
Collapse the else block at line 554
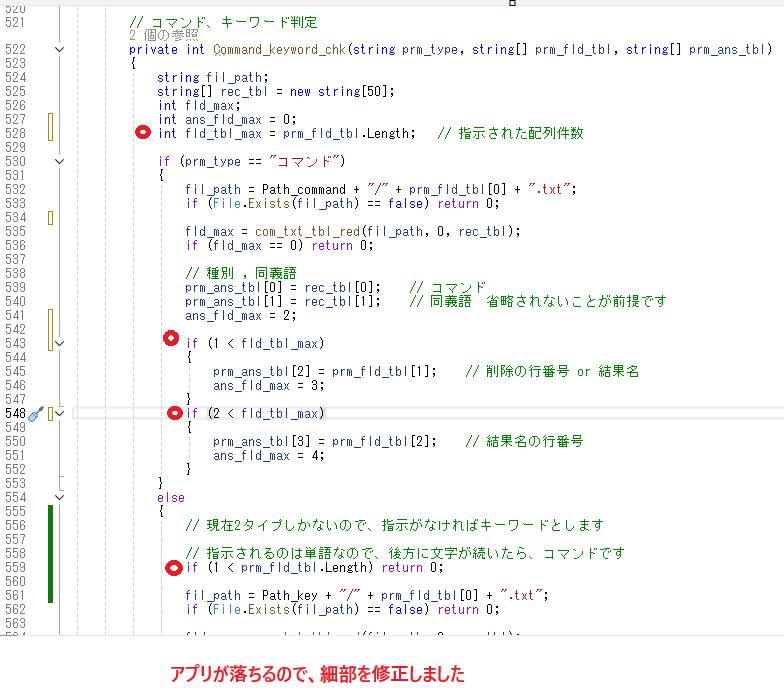pyautogui.click(x=59, y=497)
